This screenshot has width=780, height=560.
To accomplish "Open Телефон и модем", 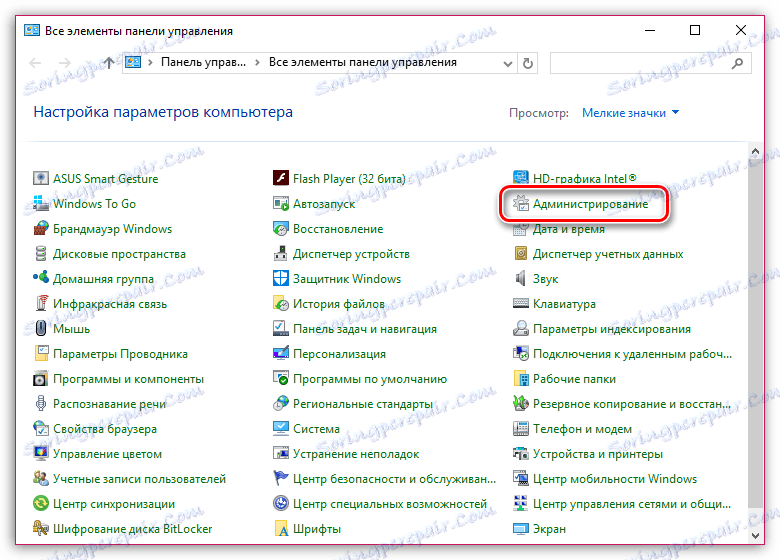I will (572, 429).
